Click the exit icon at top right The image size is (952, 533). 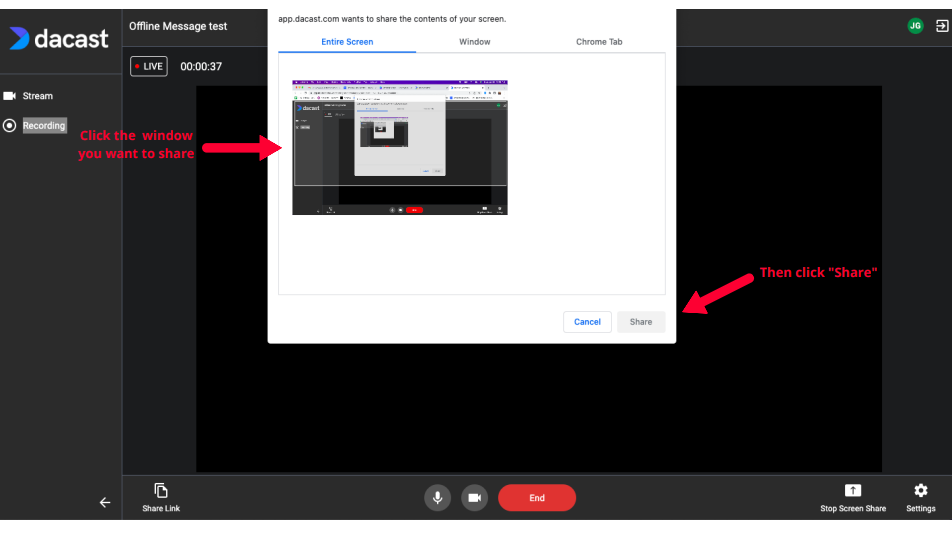pyautogui.click(x=942, y=26)
